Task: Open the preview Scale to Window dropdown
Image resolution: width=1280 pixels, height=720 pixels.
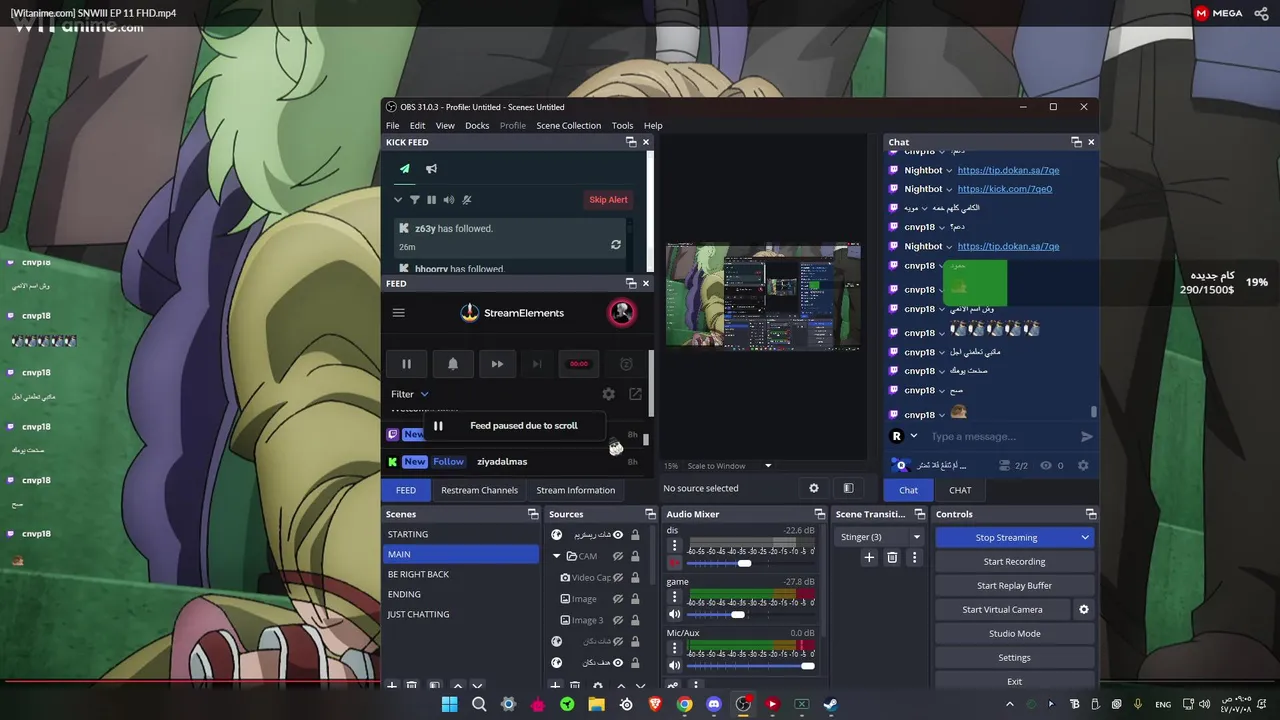Action: tap(729, 466)
